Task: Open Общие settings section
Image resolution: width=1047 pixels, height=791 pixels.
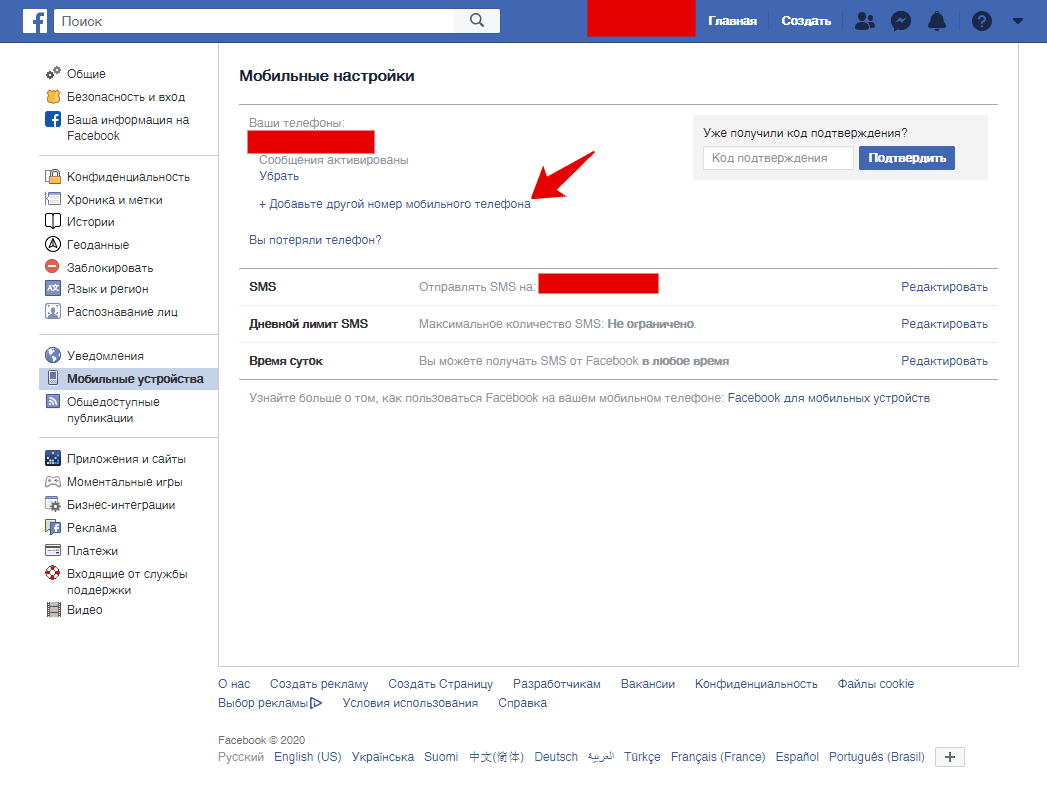Action: click(x=86, y=73)
